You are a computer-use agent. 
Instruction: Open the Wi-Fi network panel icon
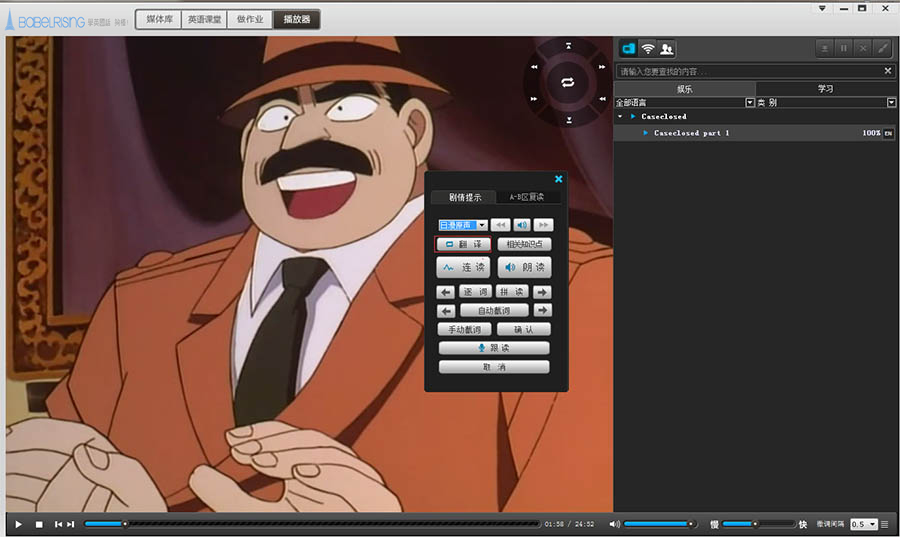coord(647,49)
